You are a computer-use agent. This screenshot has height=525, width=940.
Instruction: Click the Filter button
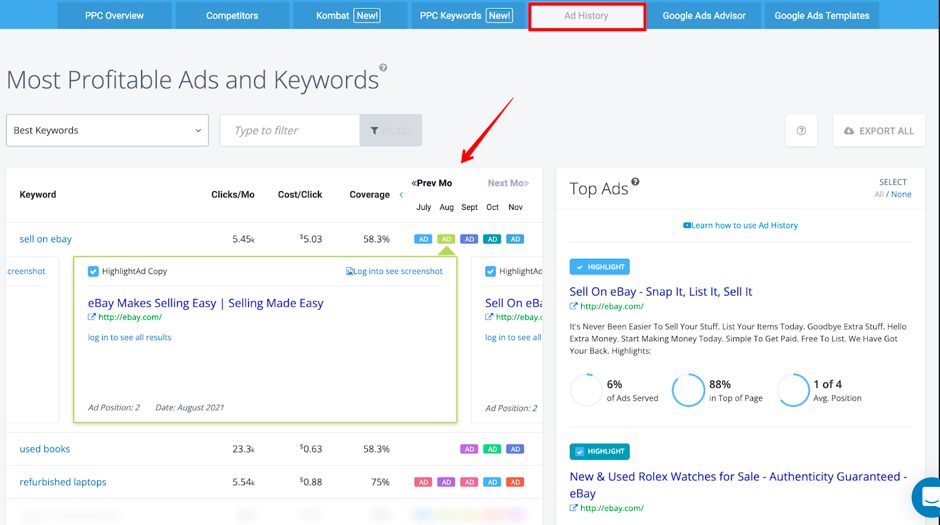(391, 130)
